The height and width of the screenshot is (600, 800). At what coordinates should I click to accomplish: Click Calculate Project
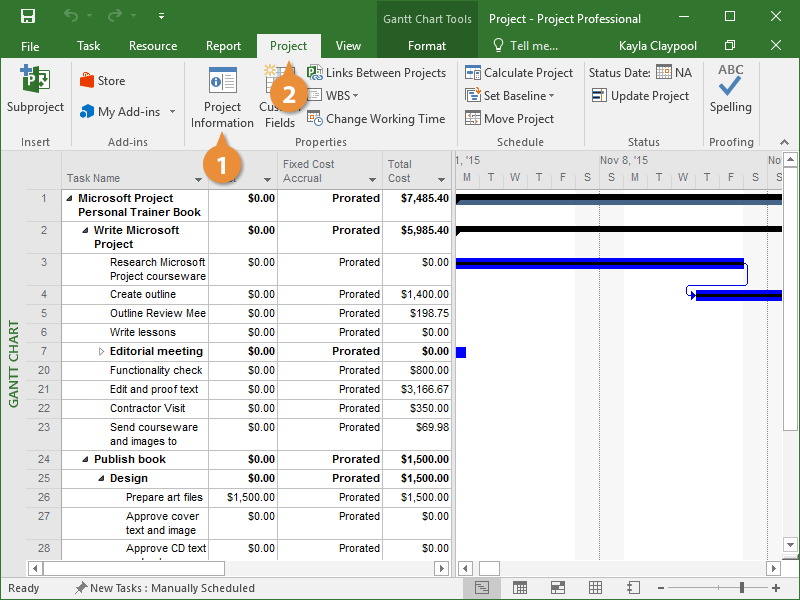click(x=518, y=73)
